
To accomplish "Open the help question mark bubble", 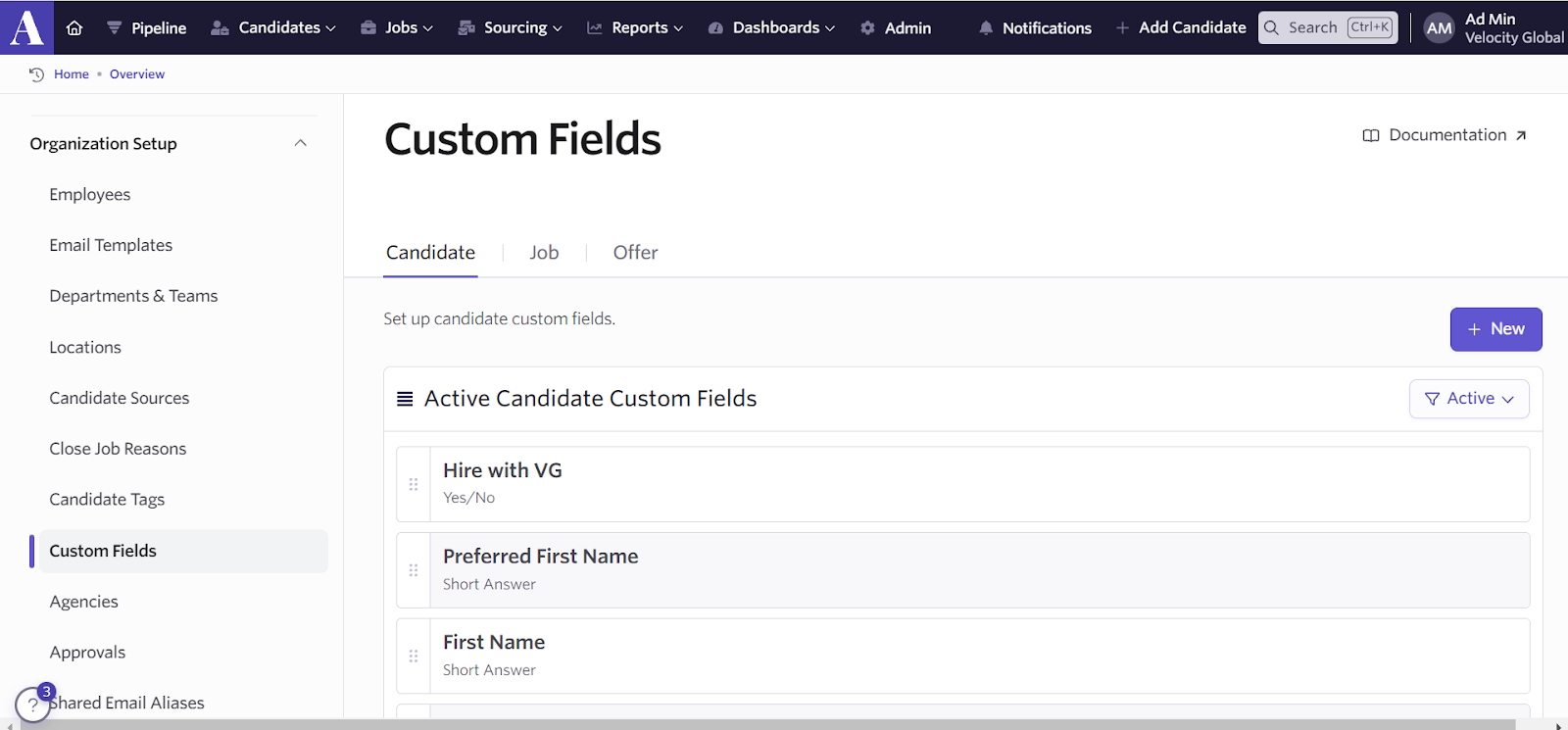I will [x=33, y=704].
